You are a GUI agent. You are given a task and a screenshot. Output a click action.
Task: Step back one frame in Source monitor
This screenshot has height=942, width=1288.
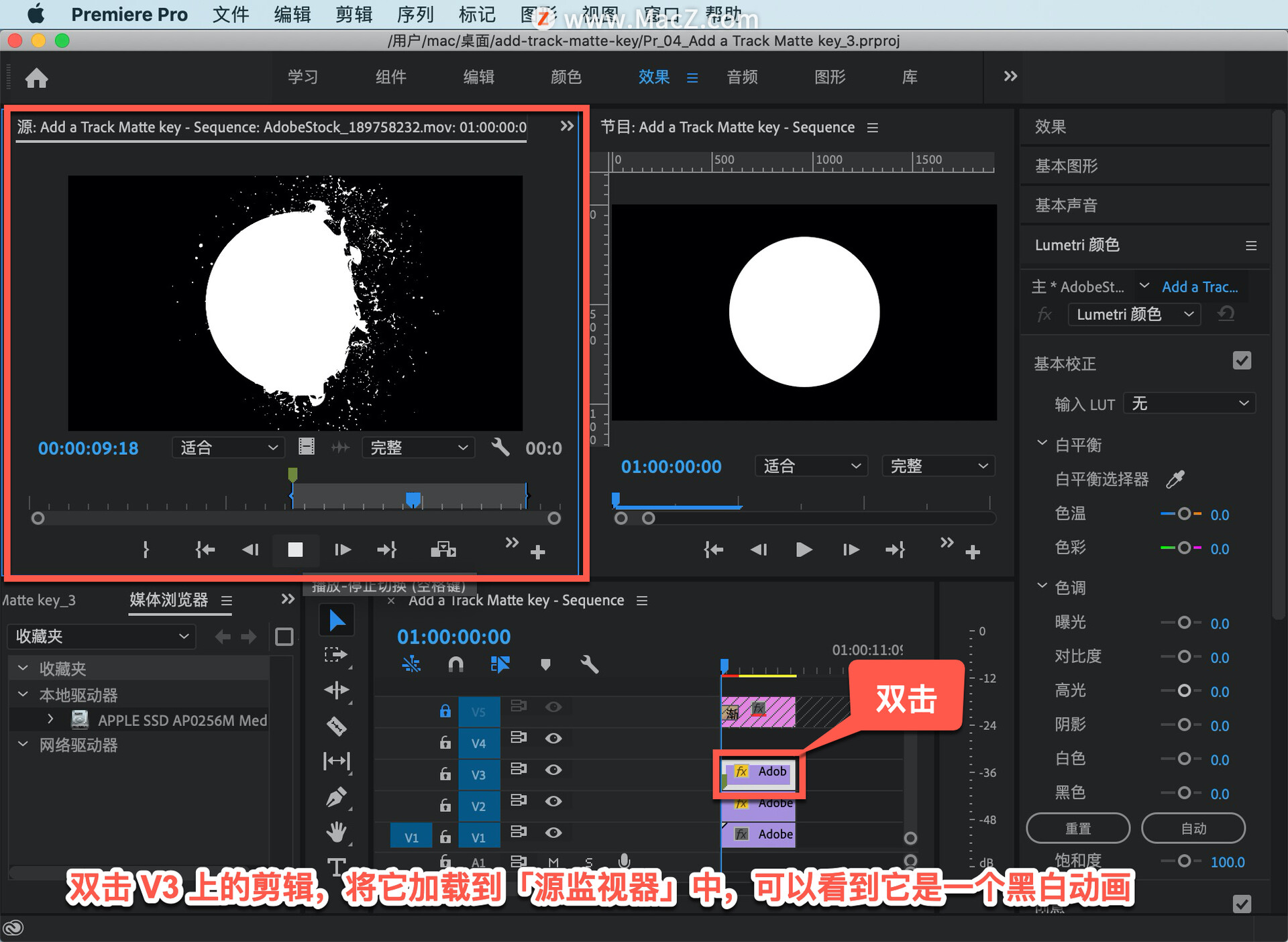click(250, 549)
